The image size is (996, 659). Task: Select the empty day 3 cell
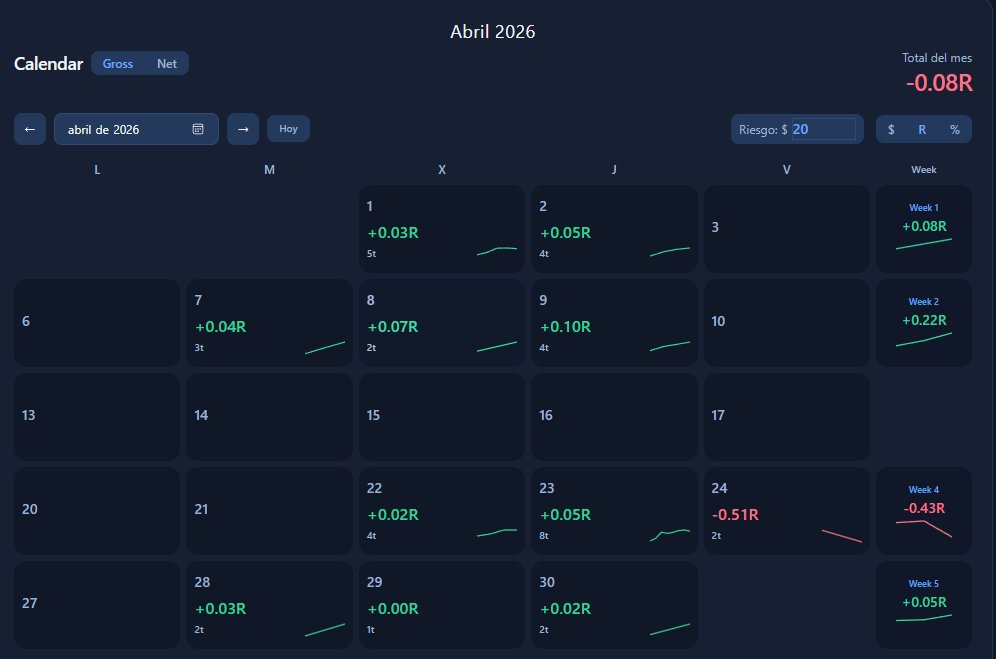point(786,229)
